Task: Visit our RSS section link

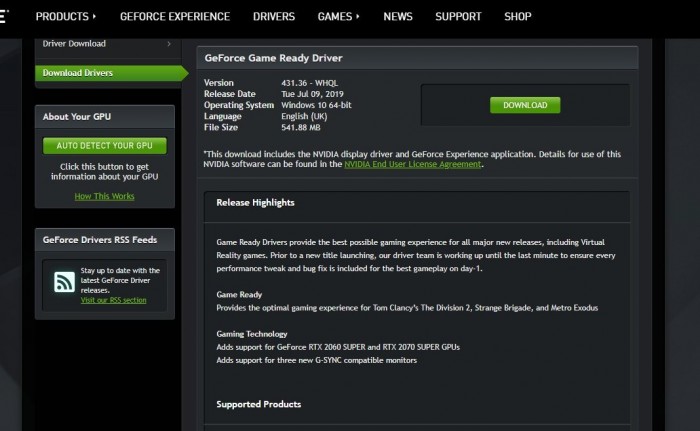Action: tap(113, 300)
